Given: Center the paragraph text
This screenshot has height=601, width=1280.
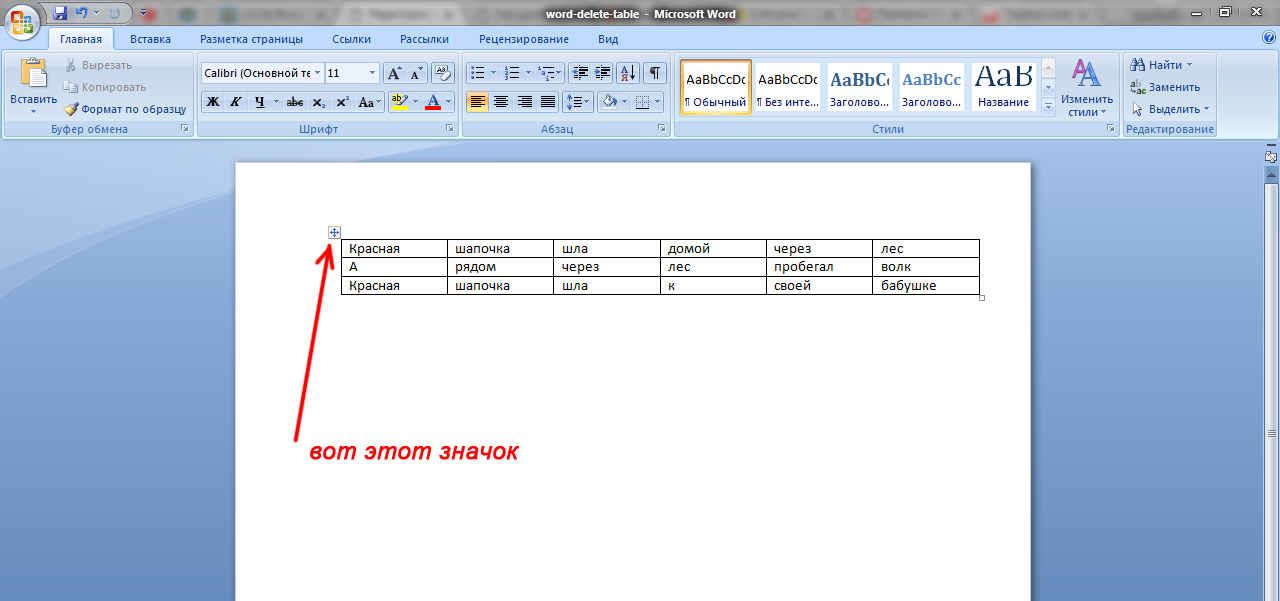Looking at the screenshot, I should tap(501, 102).
